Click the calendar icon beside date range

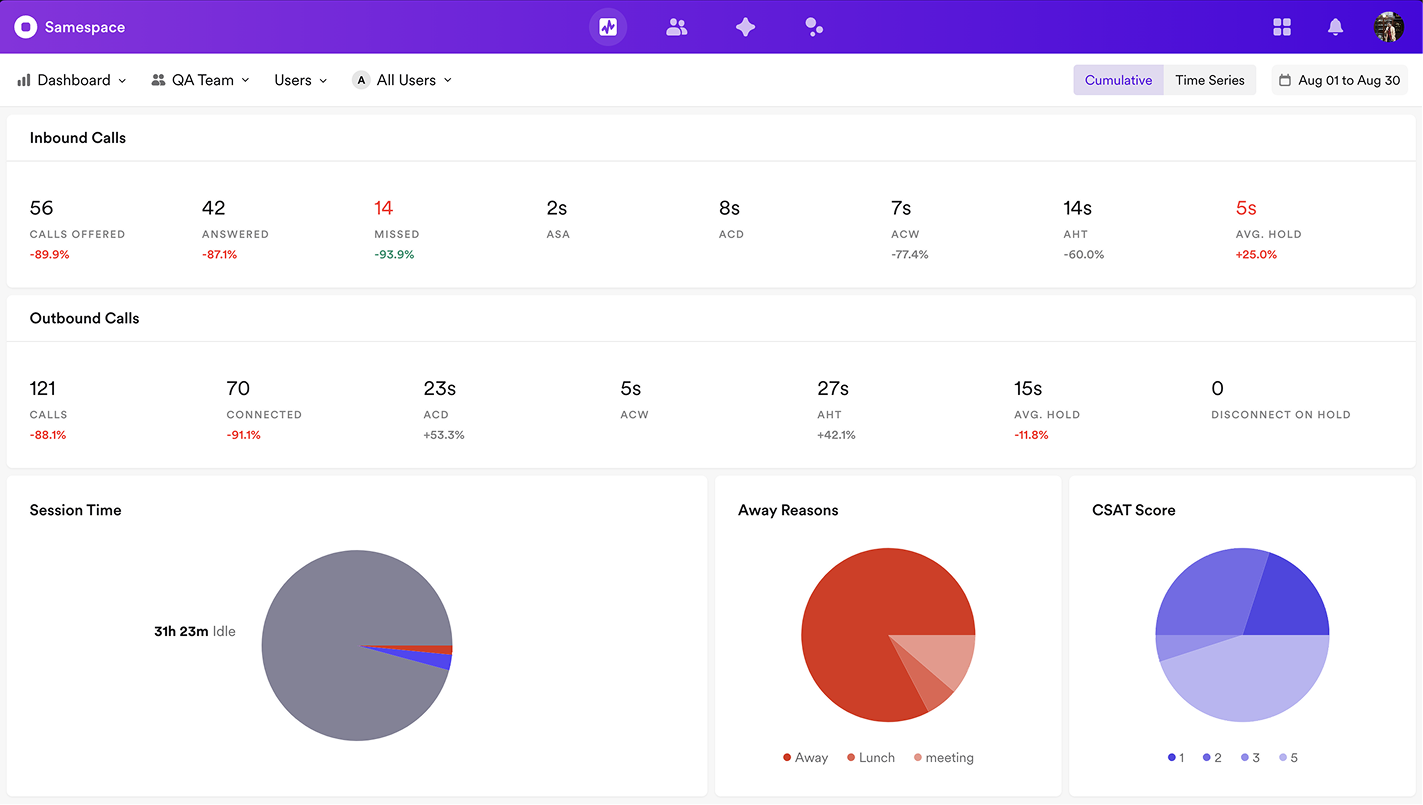(1286, 79)
